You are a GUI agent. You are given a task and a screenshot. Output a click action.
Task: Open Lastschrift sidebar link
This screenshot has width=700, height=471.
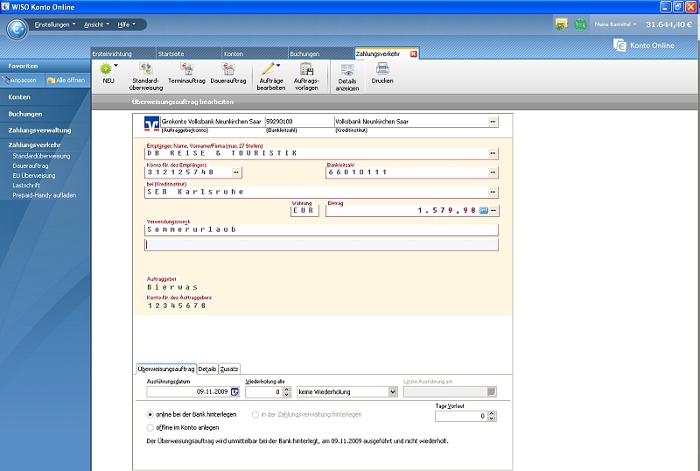coord(26,185)
